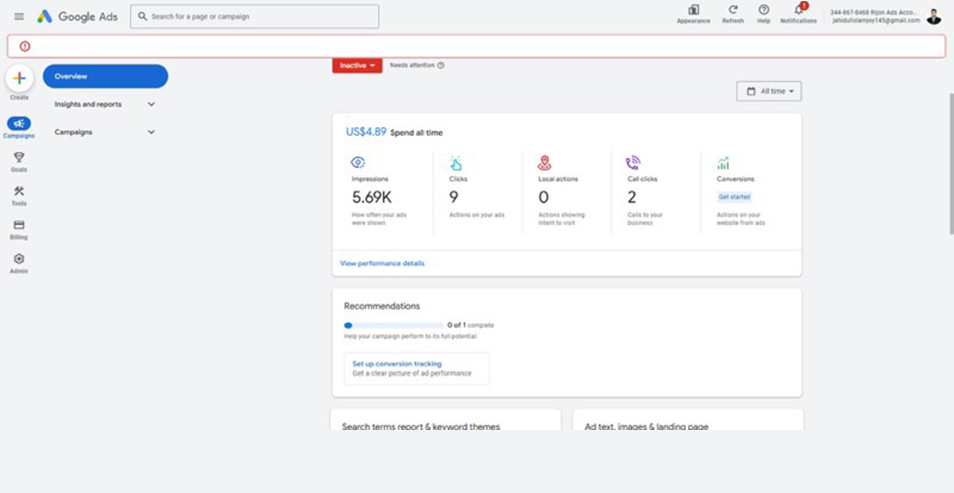The height and width of the screenshot is (493, 954).
Task: Click the 9 clicks value
Action: [x=454, y=197]
